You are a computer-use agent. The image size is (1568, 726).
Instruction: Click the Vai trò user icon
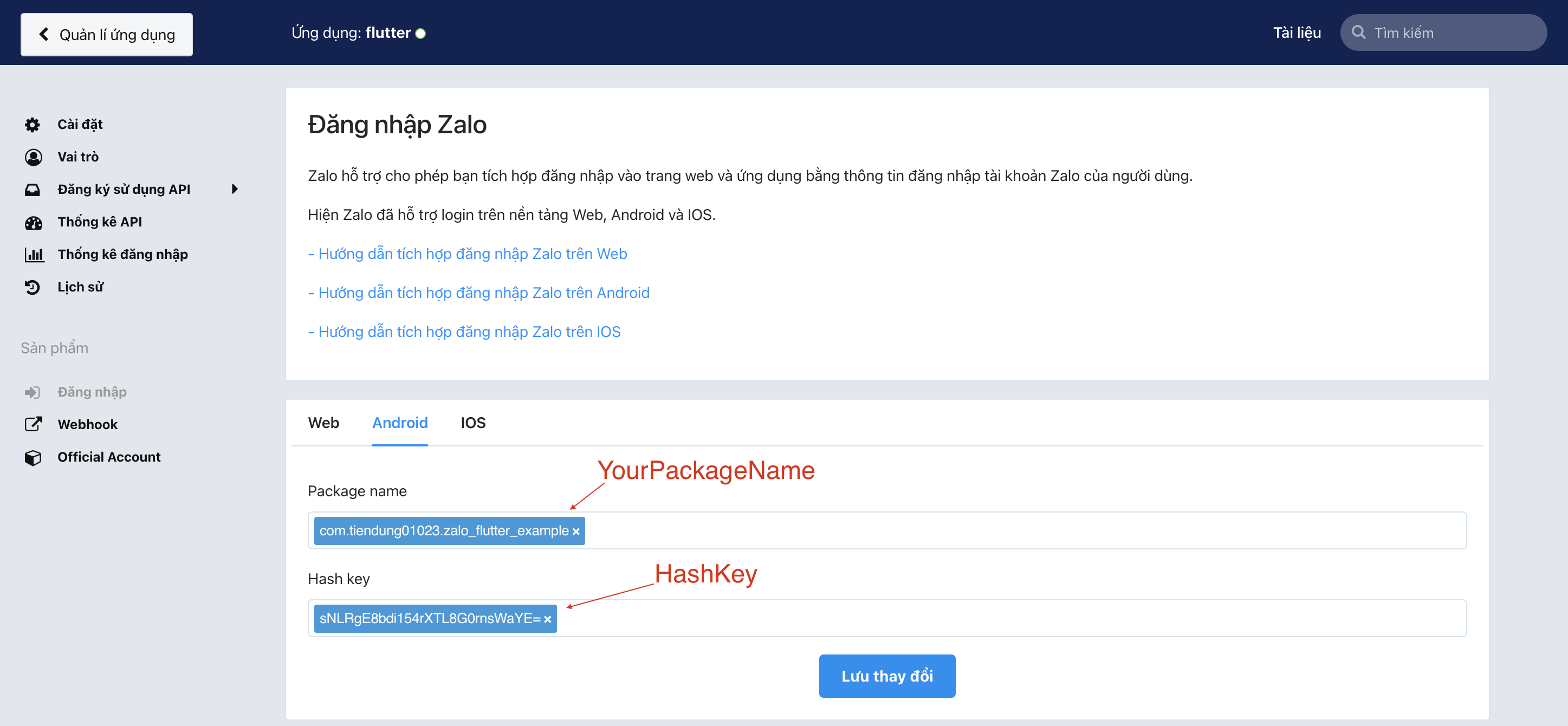coord(33,157)
